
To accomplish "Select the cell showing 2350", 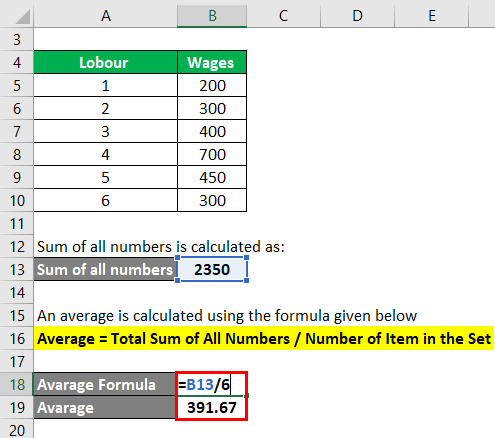I will point(212,269).
